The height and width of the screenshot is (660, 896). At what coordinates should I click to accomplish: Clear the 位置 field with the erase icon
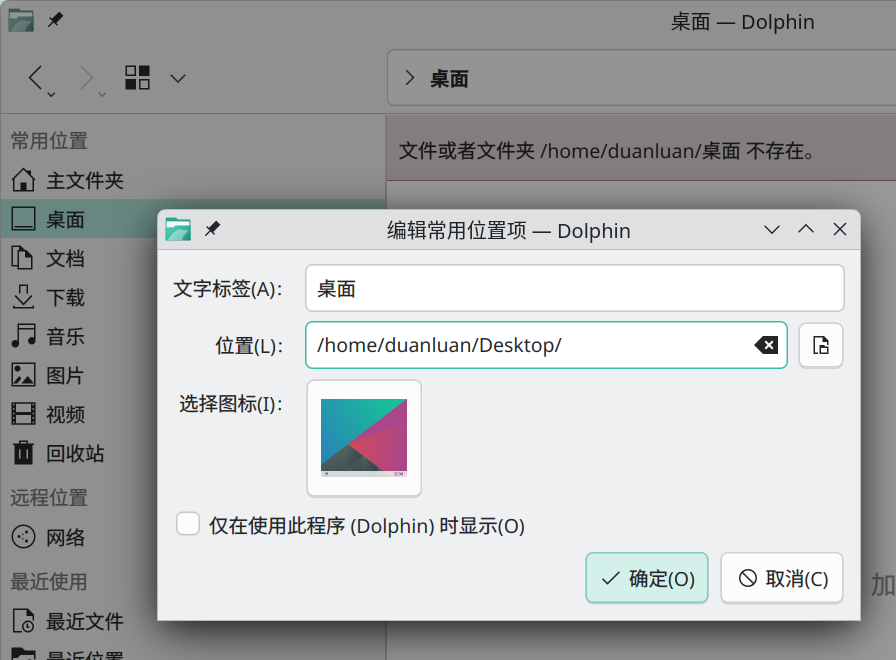(x=766, y=345)
